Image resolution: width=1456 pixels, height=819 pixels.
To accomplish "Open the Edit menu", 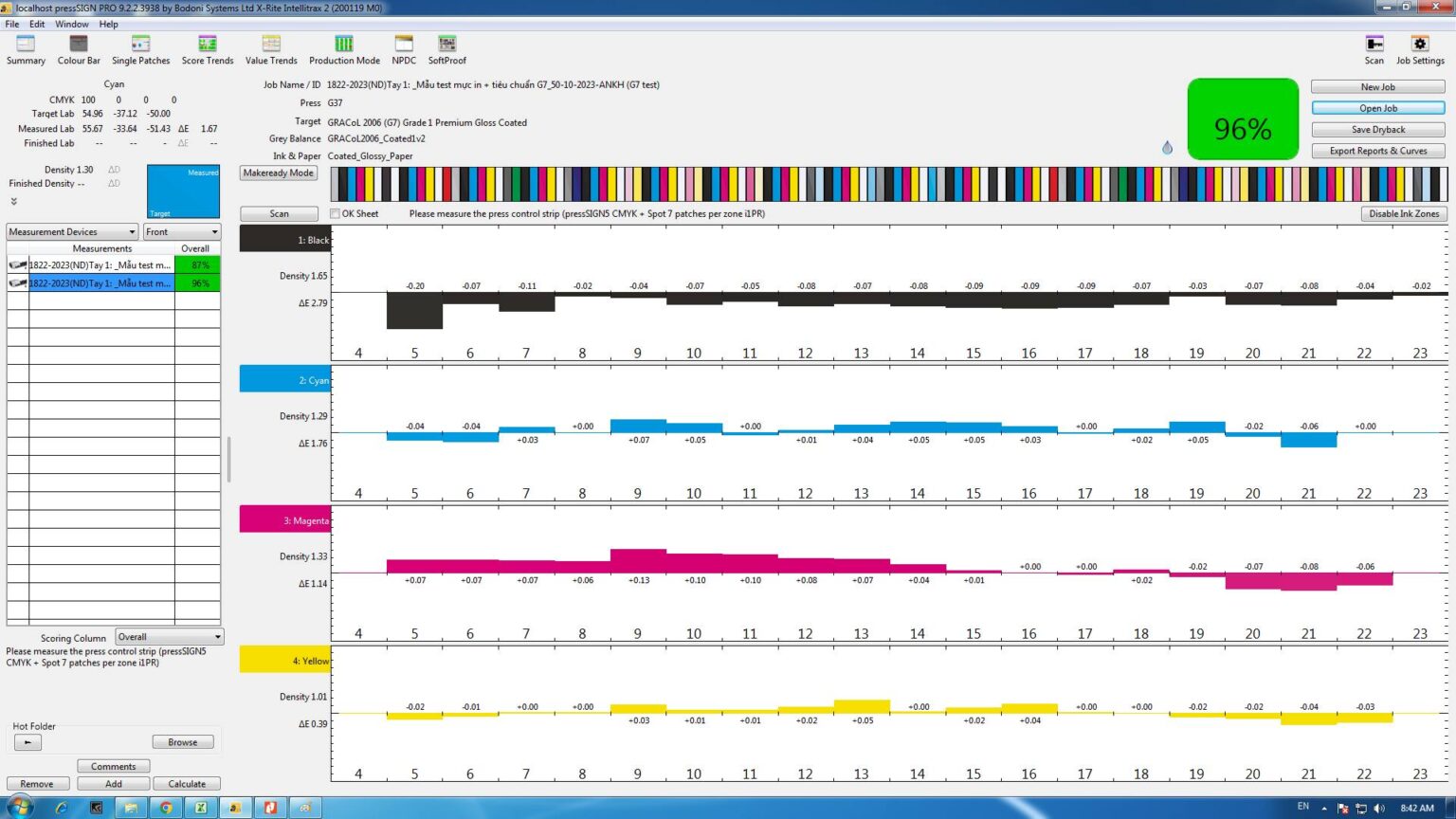I will click(37, 24).
